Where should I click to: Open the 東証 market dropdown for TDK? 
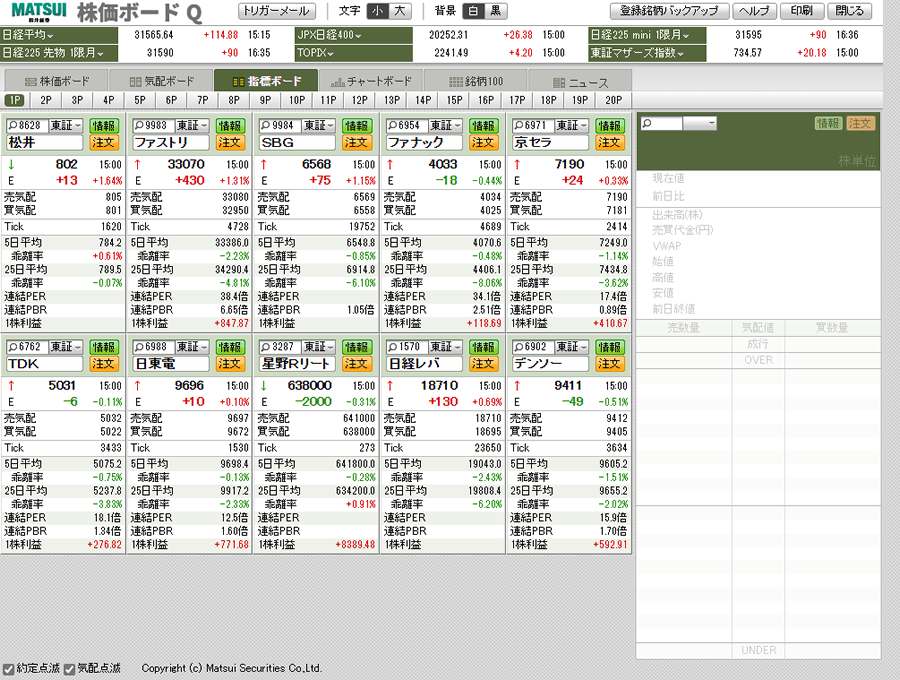(x=65, y=347)
